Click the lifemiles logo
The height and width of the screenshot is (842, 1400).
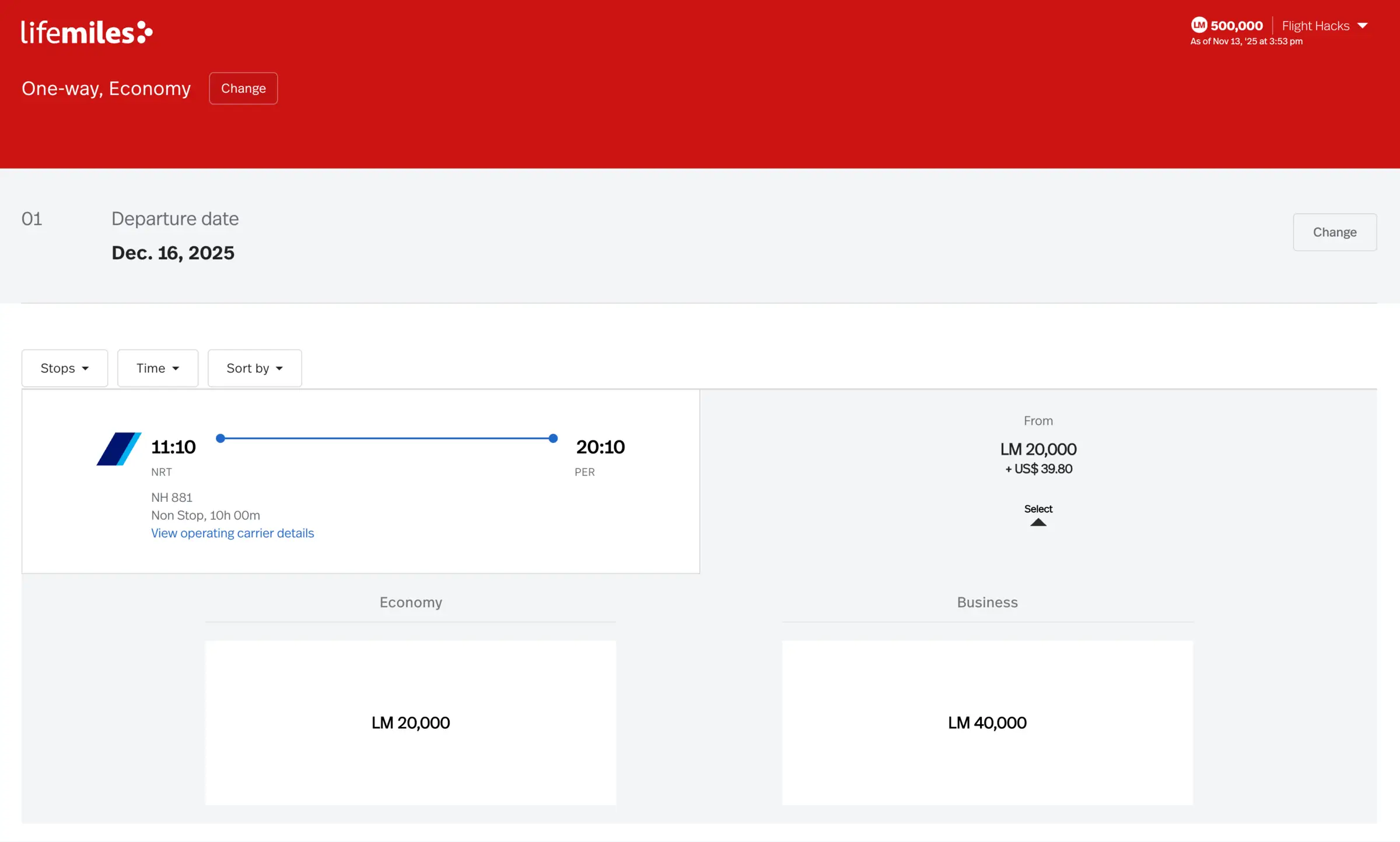click(x=87, y=32)
